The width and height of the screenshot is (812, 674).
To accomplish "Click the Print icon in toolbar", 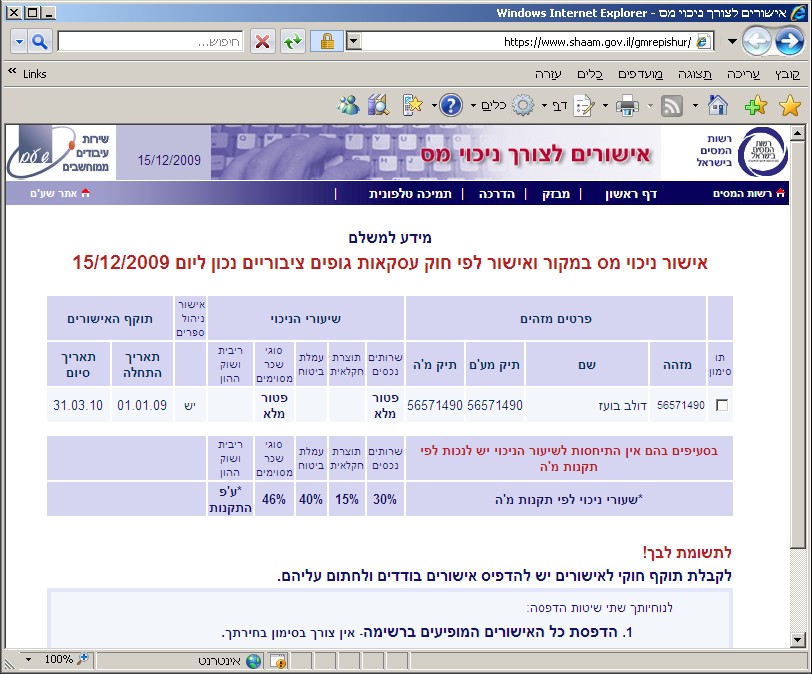I will [627, 105].
